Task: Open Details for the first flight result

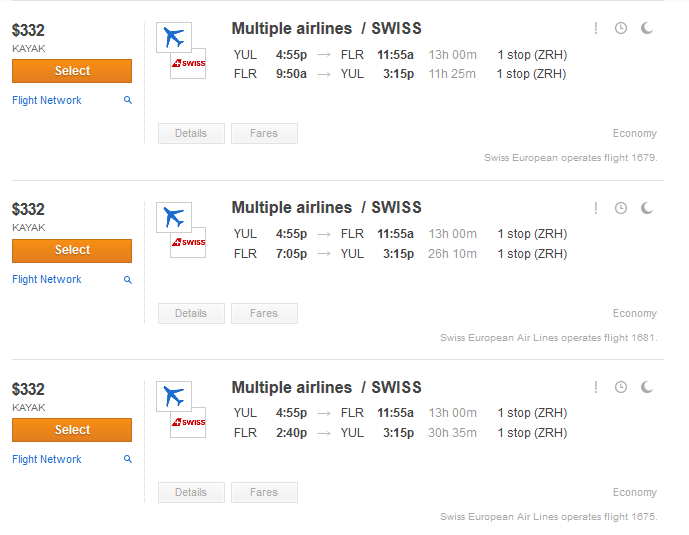Action: 191,134
